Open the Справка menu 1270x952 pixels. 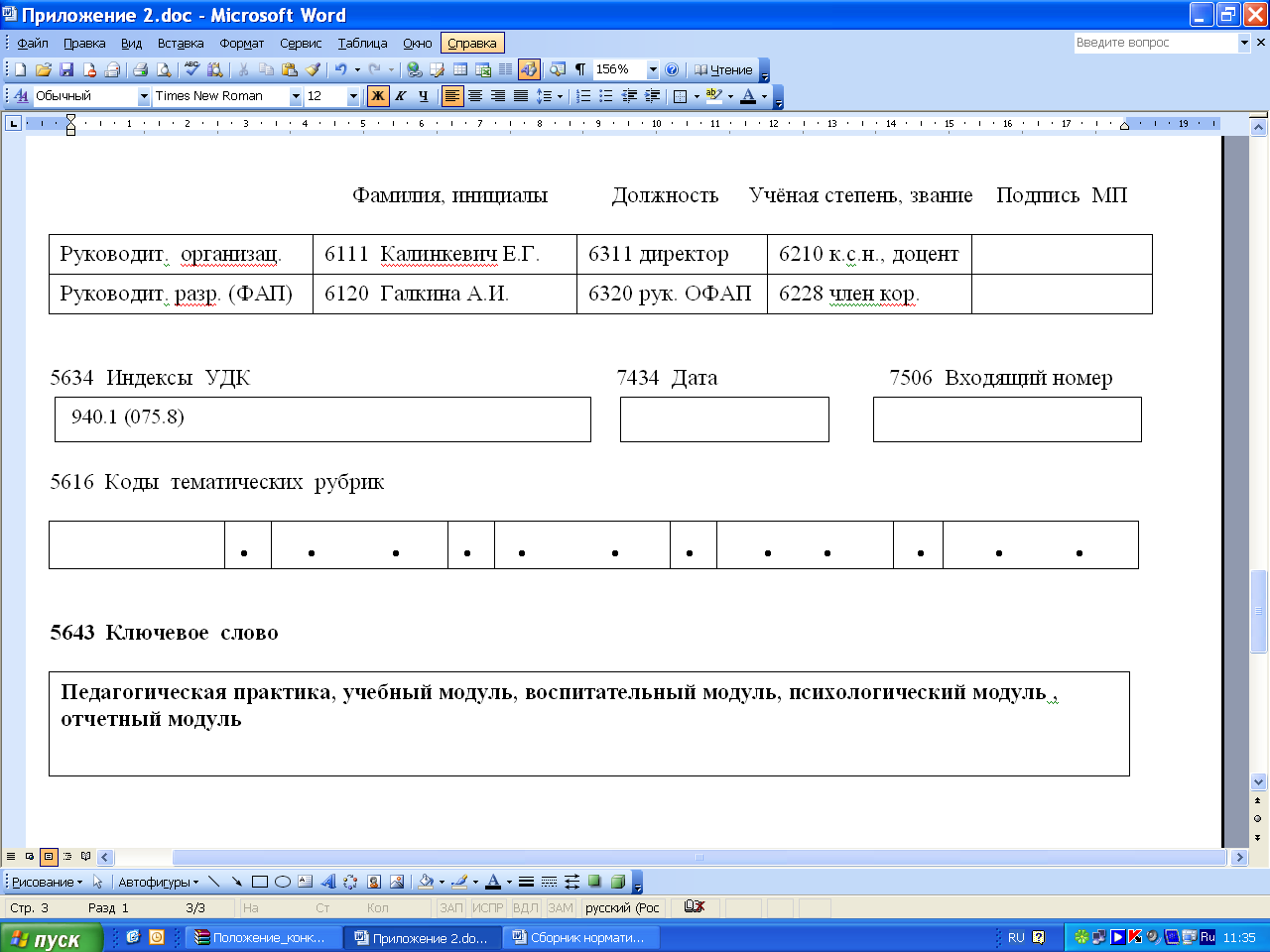click(x=472, y=43)
